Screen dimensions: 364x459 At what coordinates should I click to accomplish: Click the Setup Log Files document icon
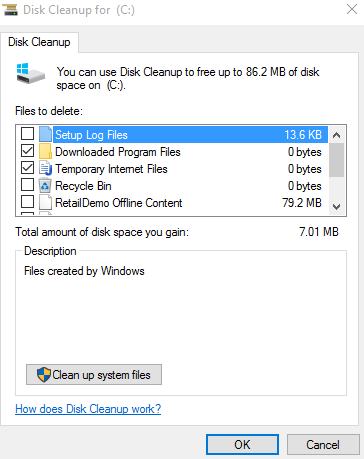(45, 134)
